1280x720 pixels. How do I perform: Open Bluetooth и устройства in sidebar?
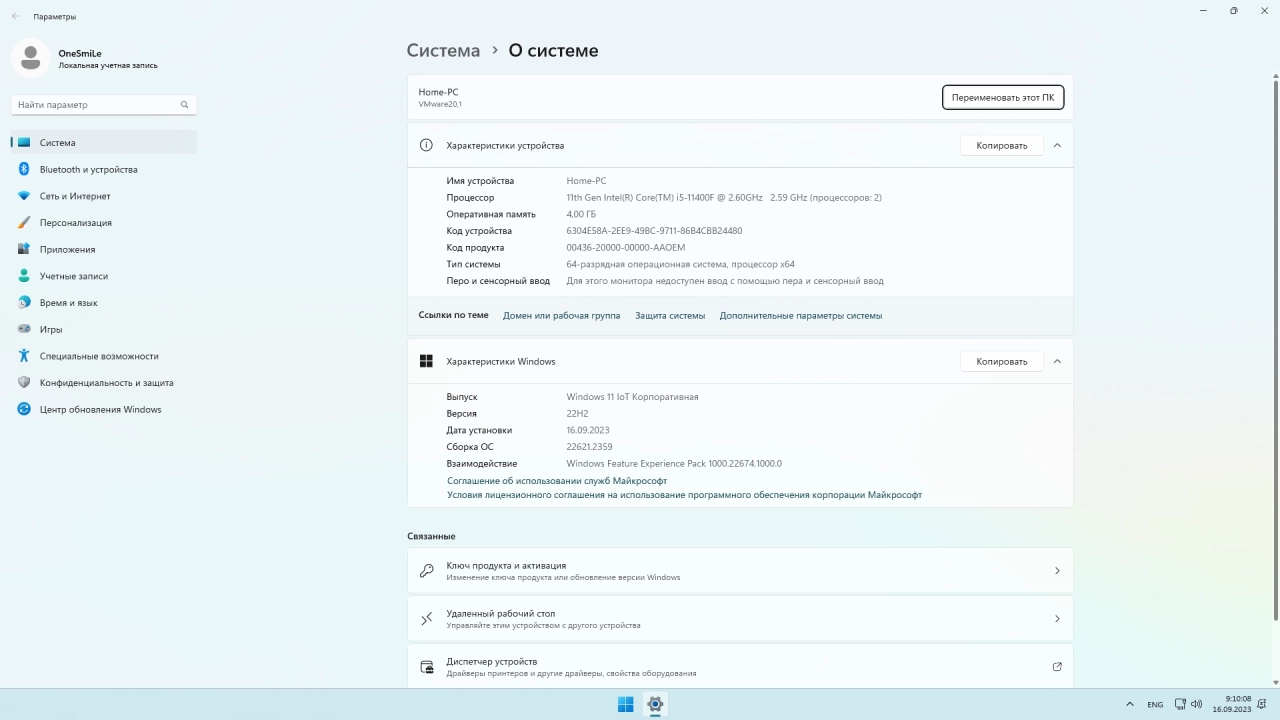coord(104,169)
